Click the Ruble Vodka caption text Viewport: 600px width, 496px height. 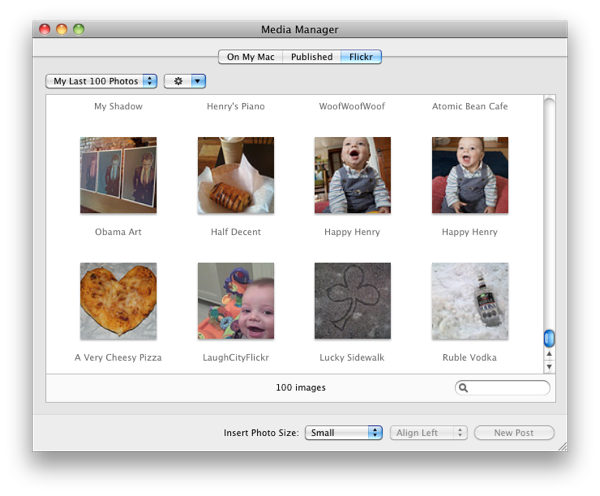[470, 357]
